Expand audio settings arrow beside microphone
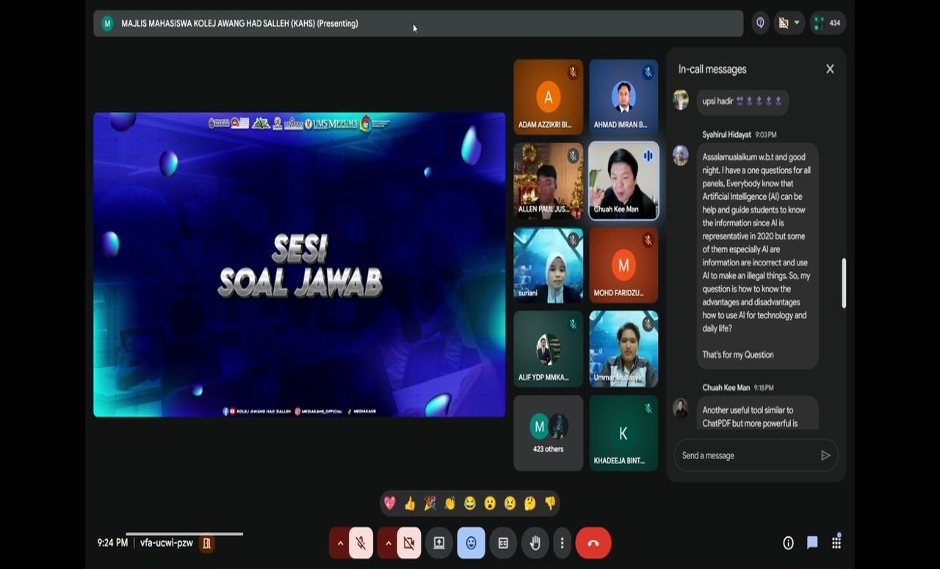Viewport: 941px width, 570px height. 340,543
